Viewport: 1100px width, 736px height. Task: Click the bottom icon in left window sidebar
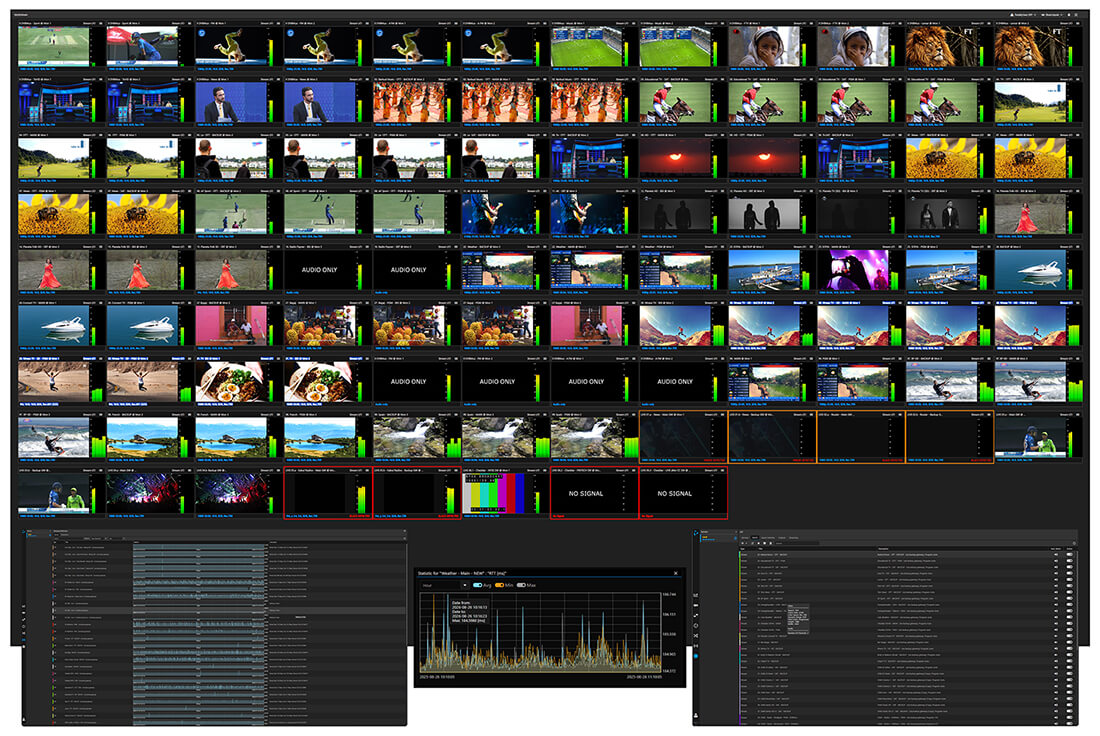point(24,719)
